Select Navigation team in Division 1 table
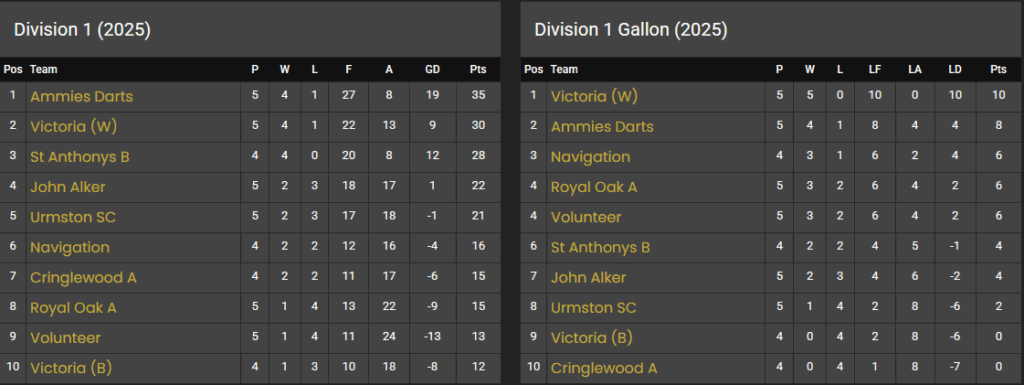 [70, 248]
